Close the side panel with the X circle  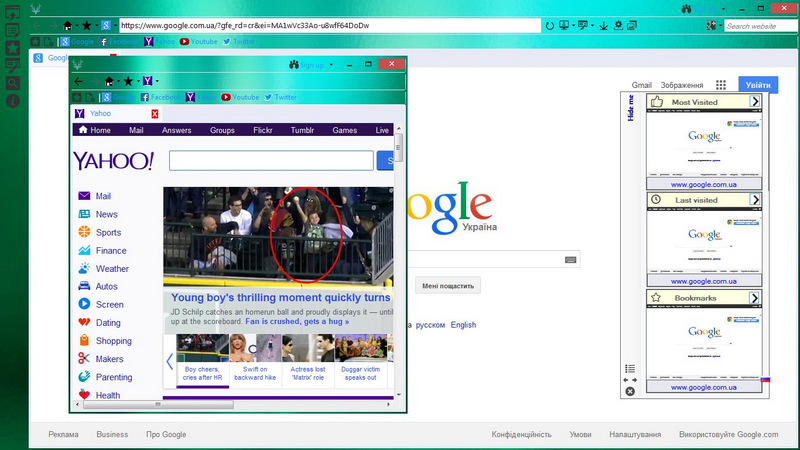click(x=630, y=391)
